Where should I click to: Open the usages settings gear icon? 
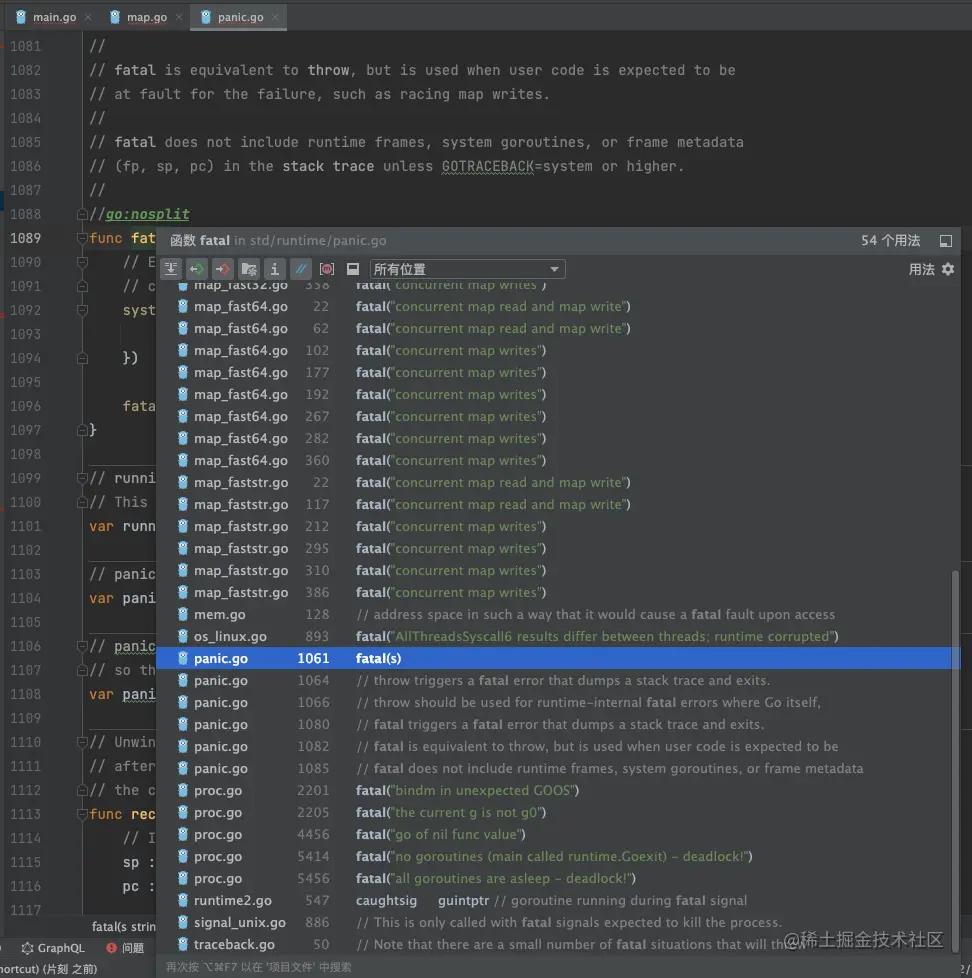[x=948, y=269]
